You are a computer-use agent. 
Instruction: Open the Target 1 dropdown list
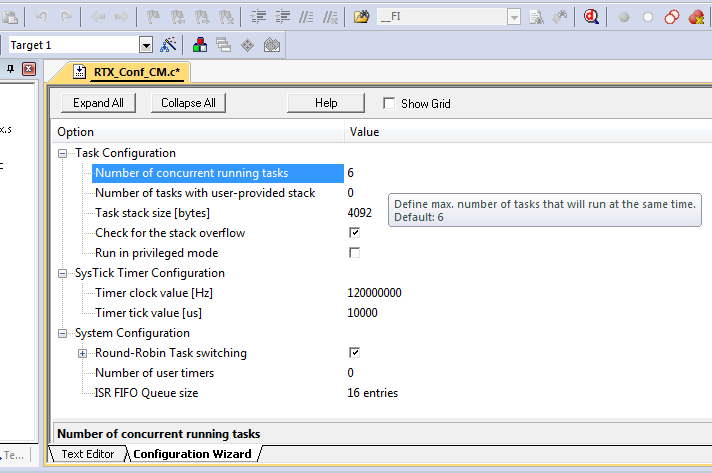[146, 45]
